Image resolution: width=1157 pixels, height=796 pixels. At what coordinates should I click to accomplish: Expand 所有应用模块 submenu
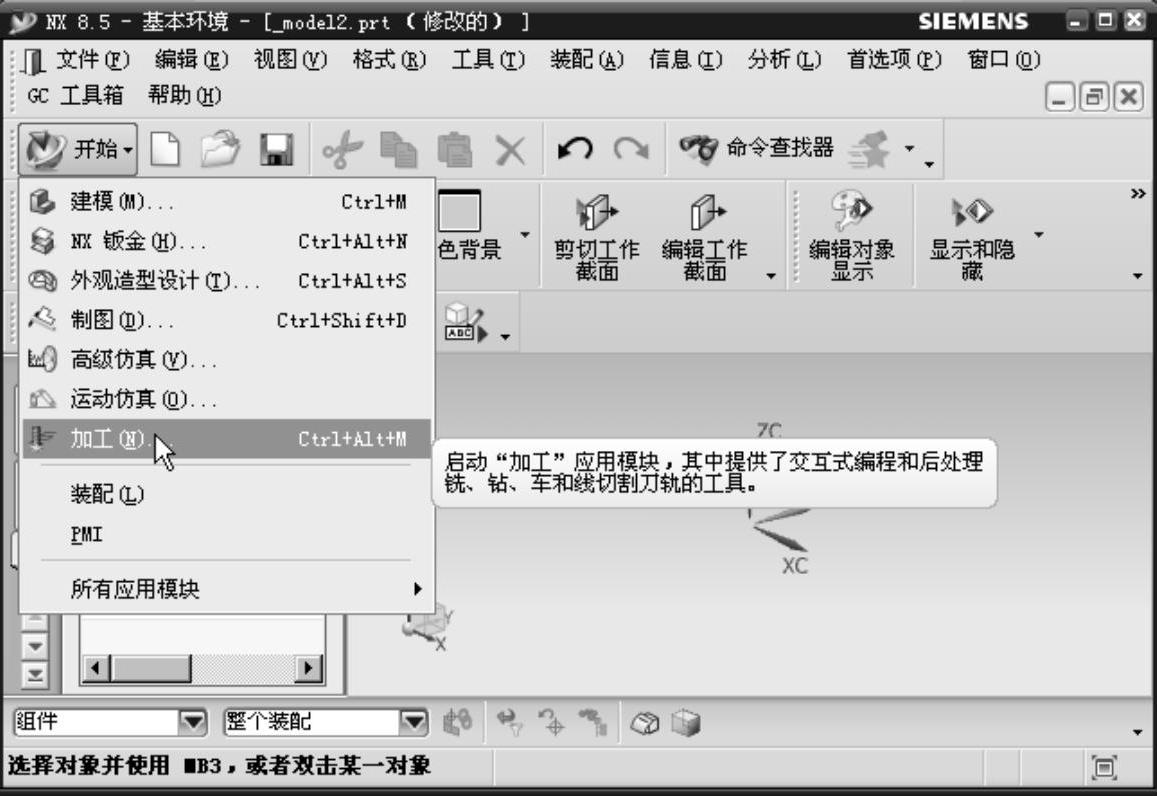point(226,589)
